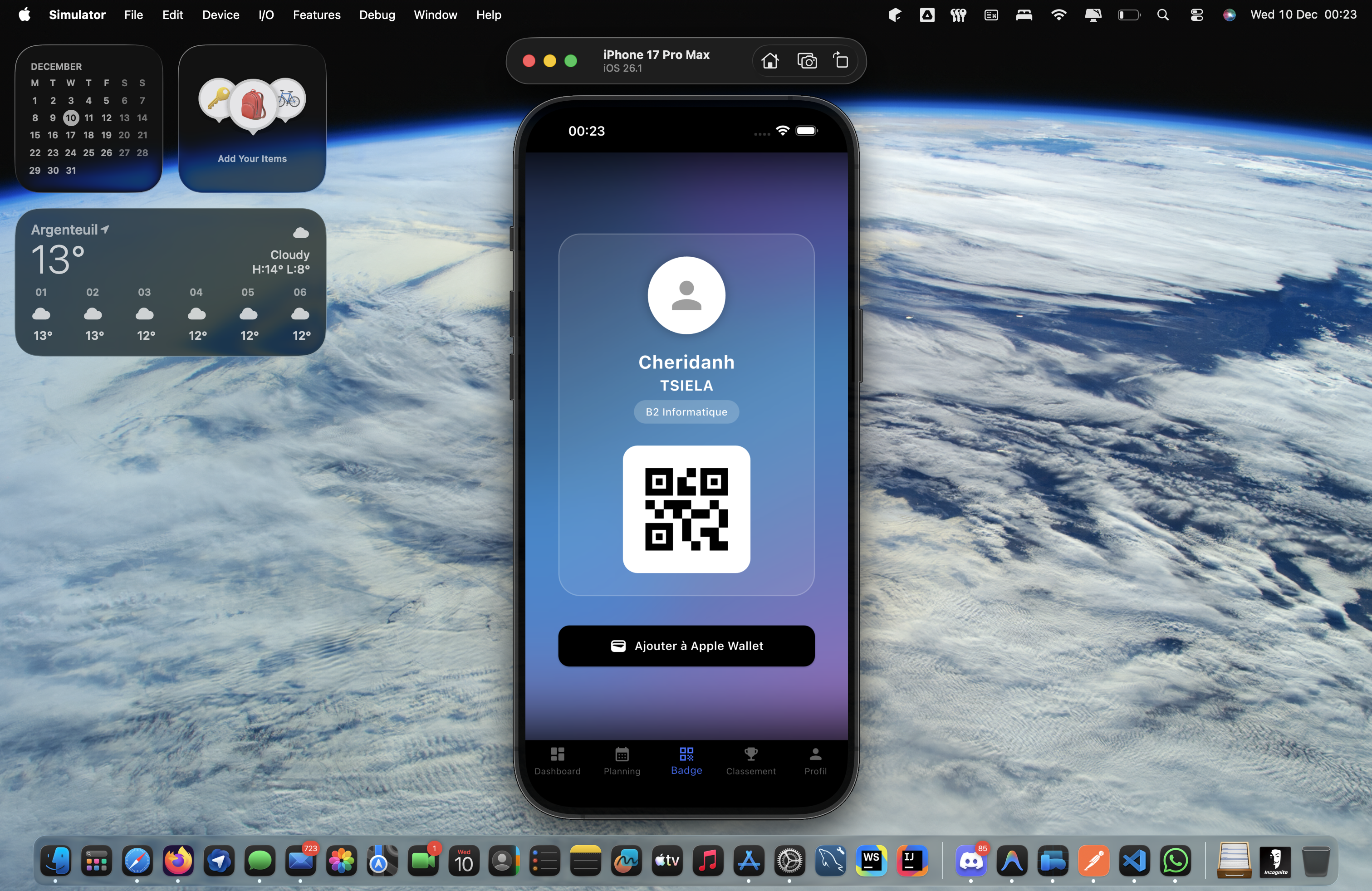
Task: Open the Device menu
Action: [x=220, y=15]
